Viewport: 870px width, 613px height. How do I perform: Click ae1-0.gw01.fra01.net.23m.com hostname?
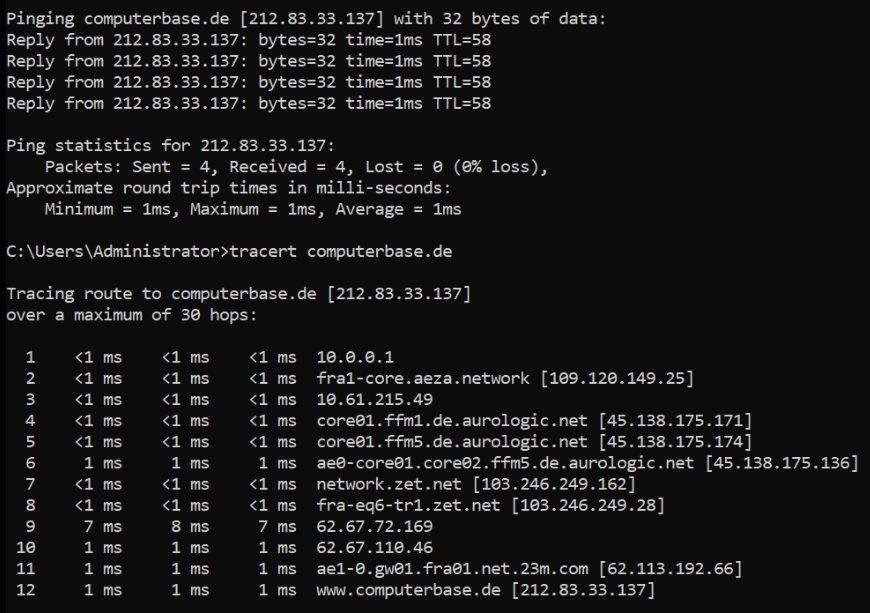tap(452, 569)
